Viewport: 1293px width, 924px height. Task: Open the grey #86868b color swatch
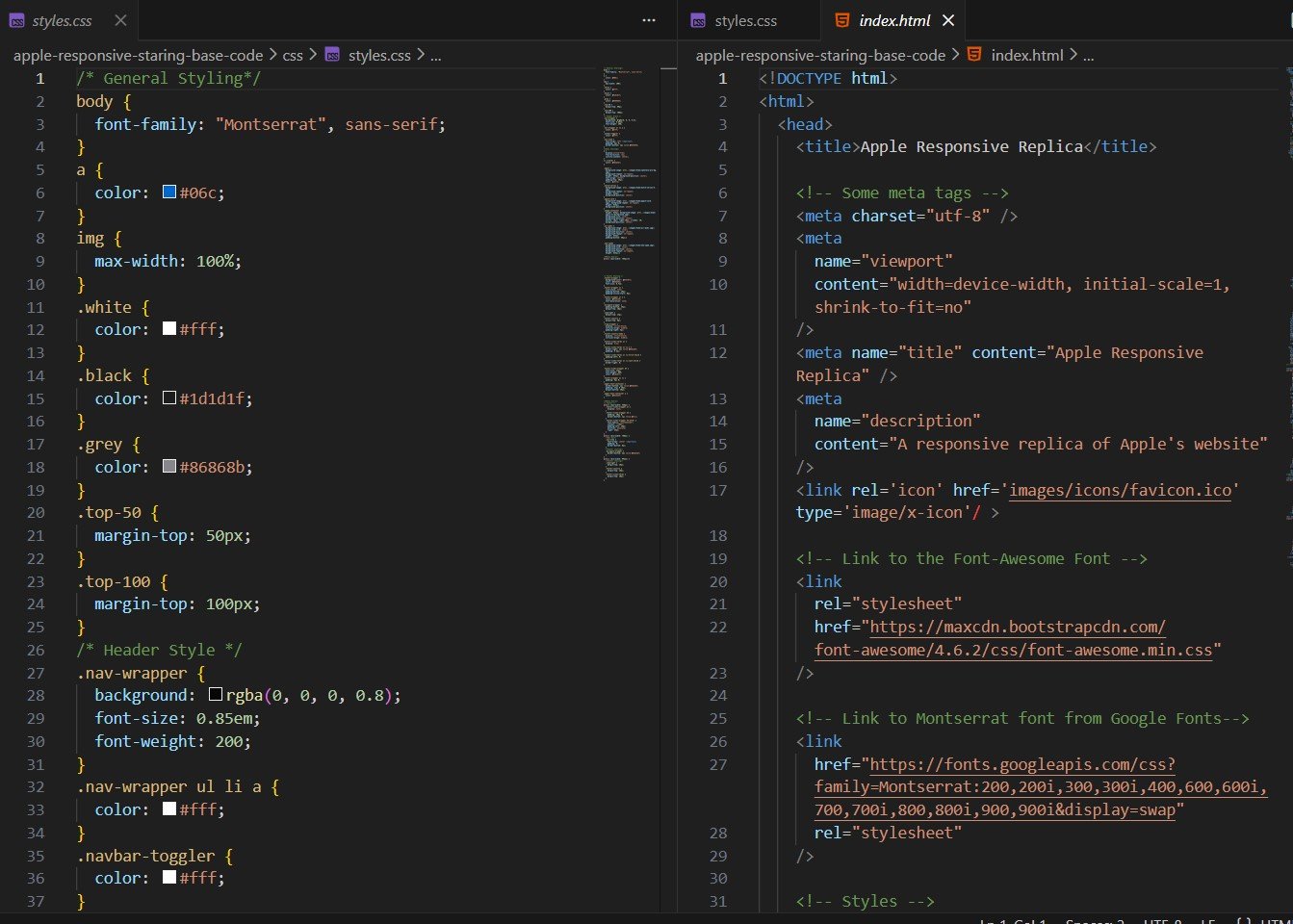coord(169,467)
